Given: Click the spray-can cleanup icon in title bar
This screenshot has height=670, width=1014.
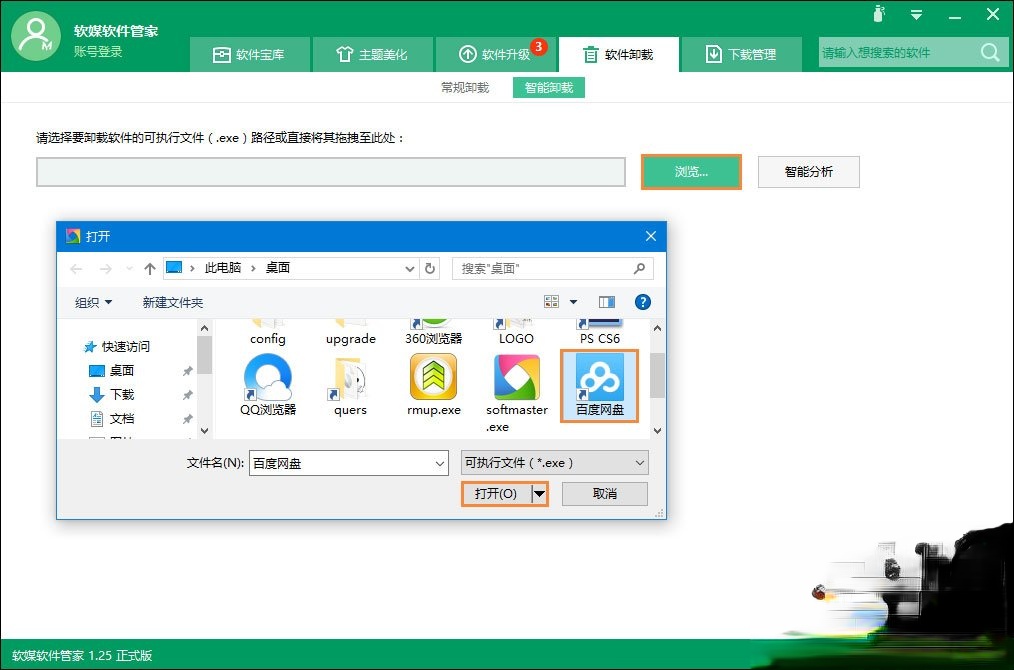Looking at the screenshot, I should [x=878, y=14].
